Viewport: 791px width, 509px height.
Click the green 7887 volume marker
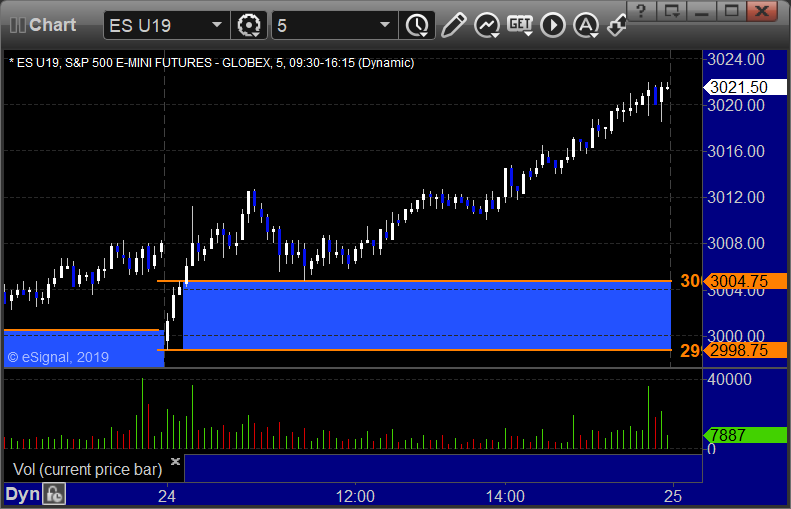click(x=745, y=435)
